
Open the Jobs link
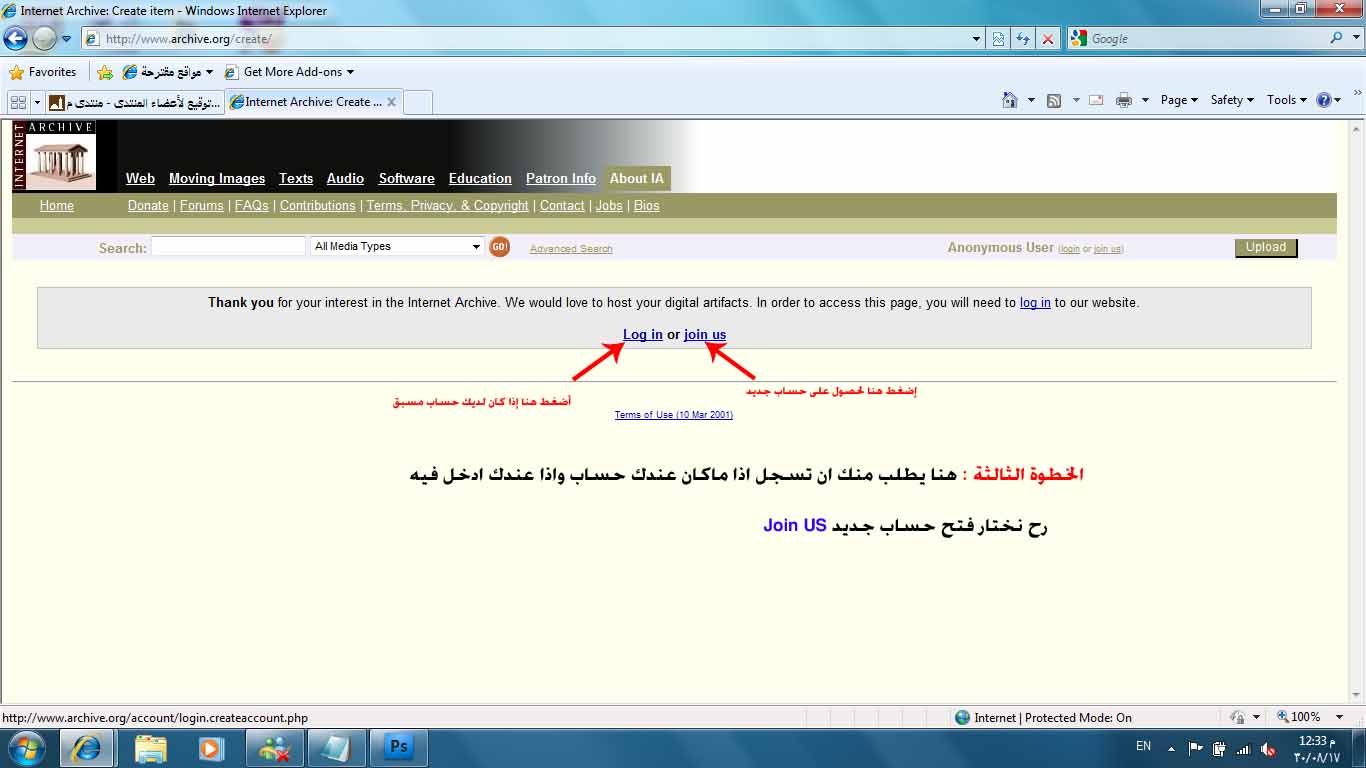point(609,205)
